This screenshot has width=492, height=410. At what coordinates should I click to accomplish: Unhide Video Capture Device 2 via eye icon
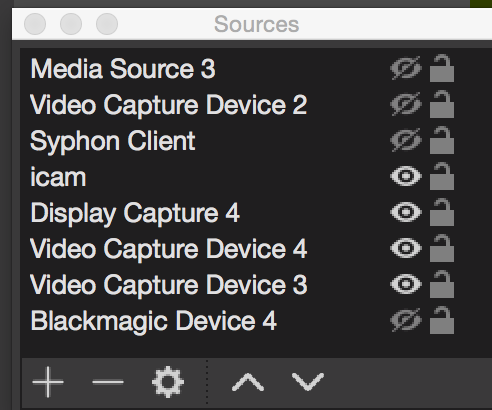[406, 105]
